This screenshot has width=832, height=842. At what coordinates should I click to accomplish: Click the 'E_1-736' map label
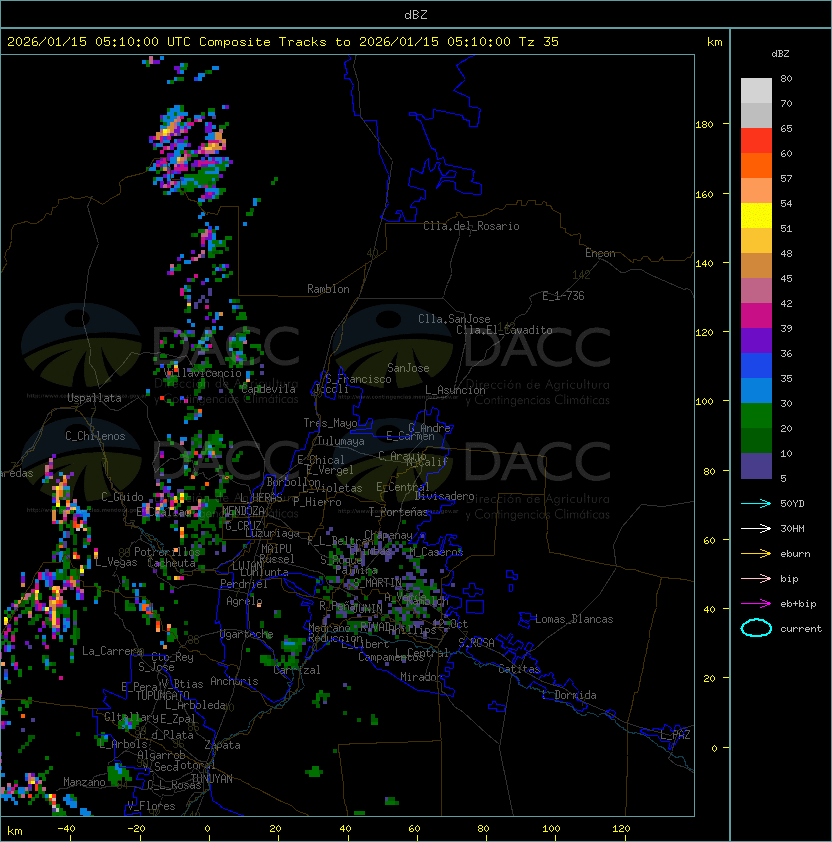coord(563,296)
